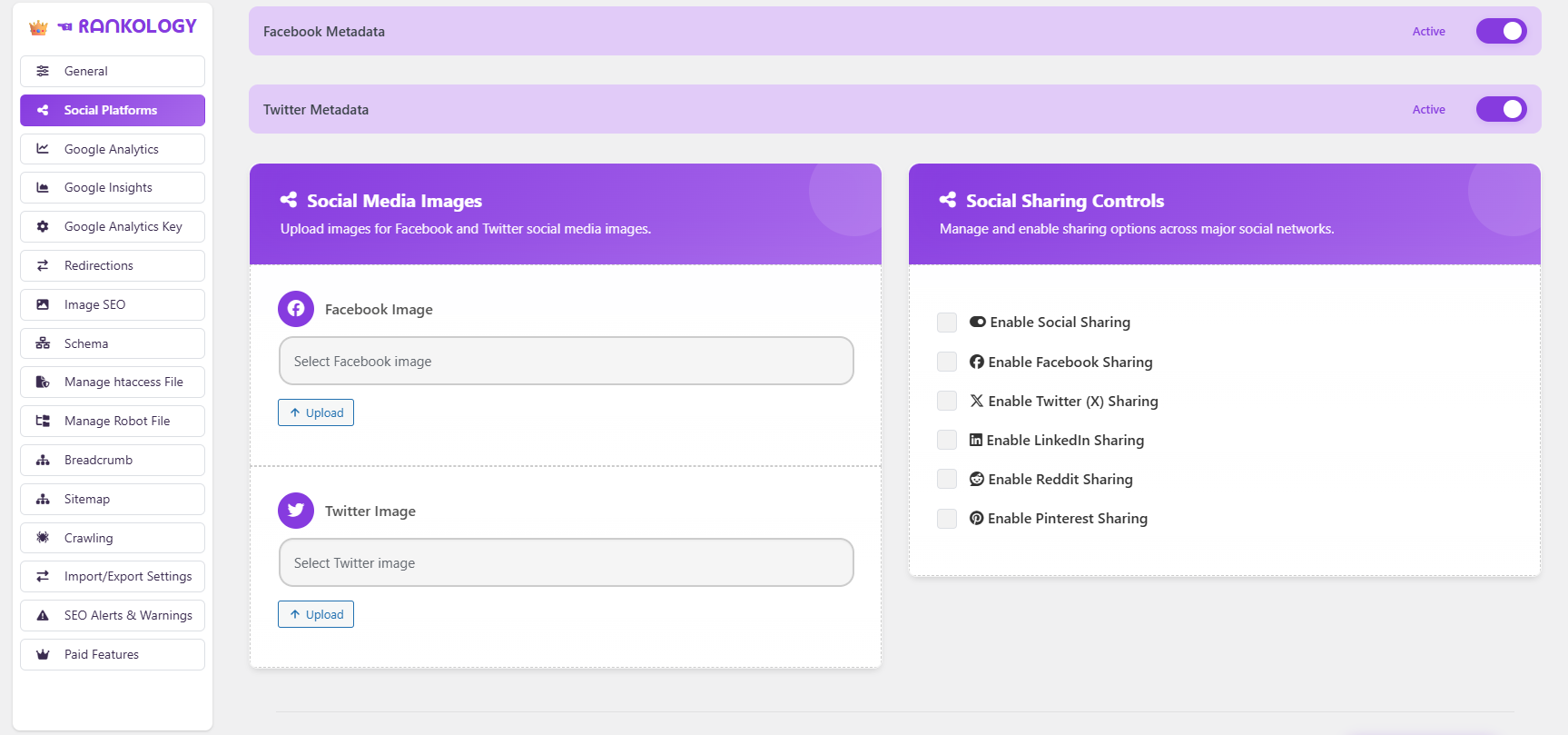Click the Twitter bird icon beside Twitter Image
The image size is (1568, 735).
[296, 511]
